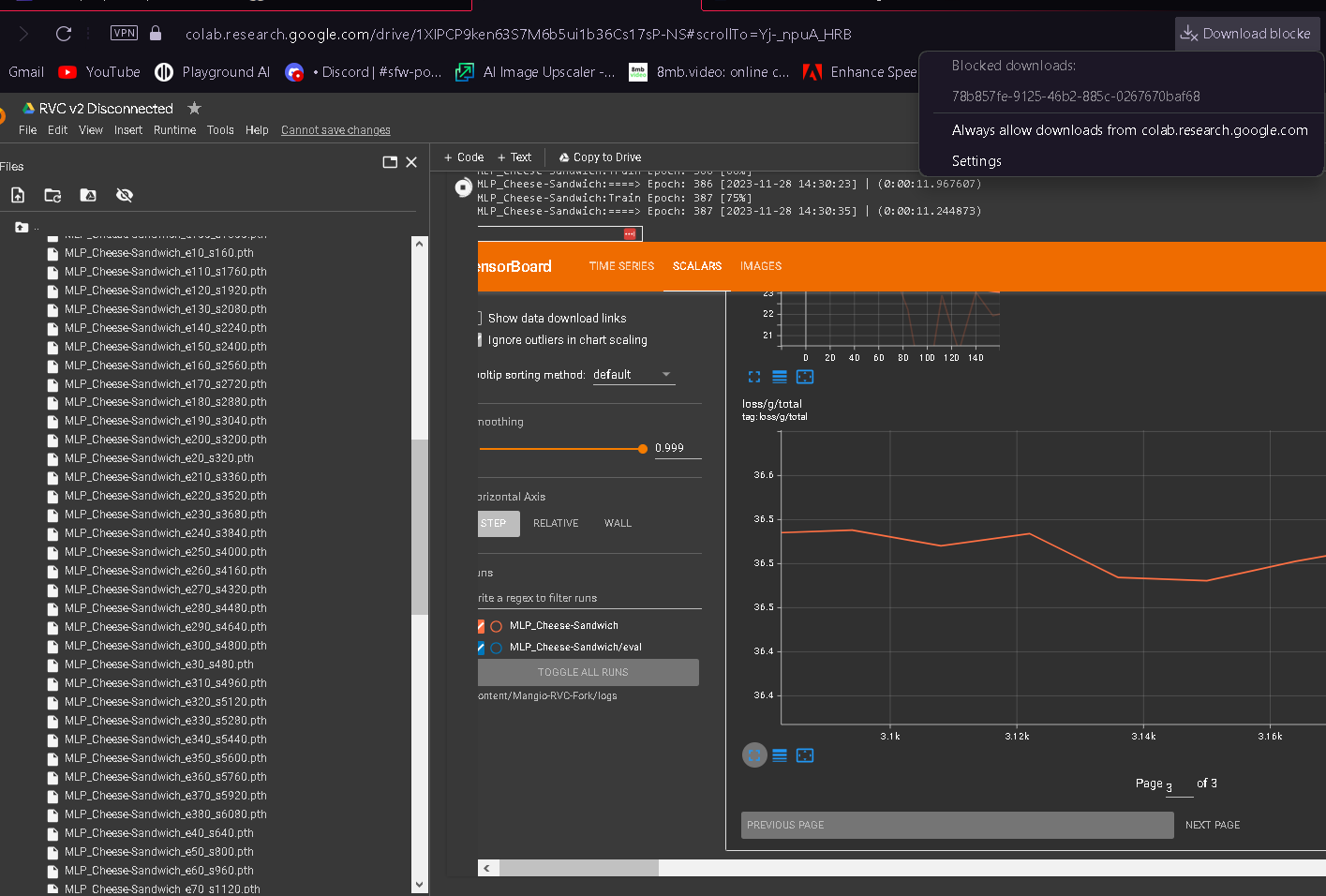Click the regex filter runs field

pos(589,598)
